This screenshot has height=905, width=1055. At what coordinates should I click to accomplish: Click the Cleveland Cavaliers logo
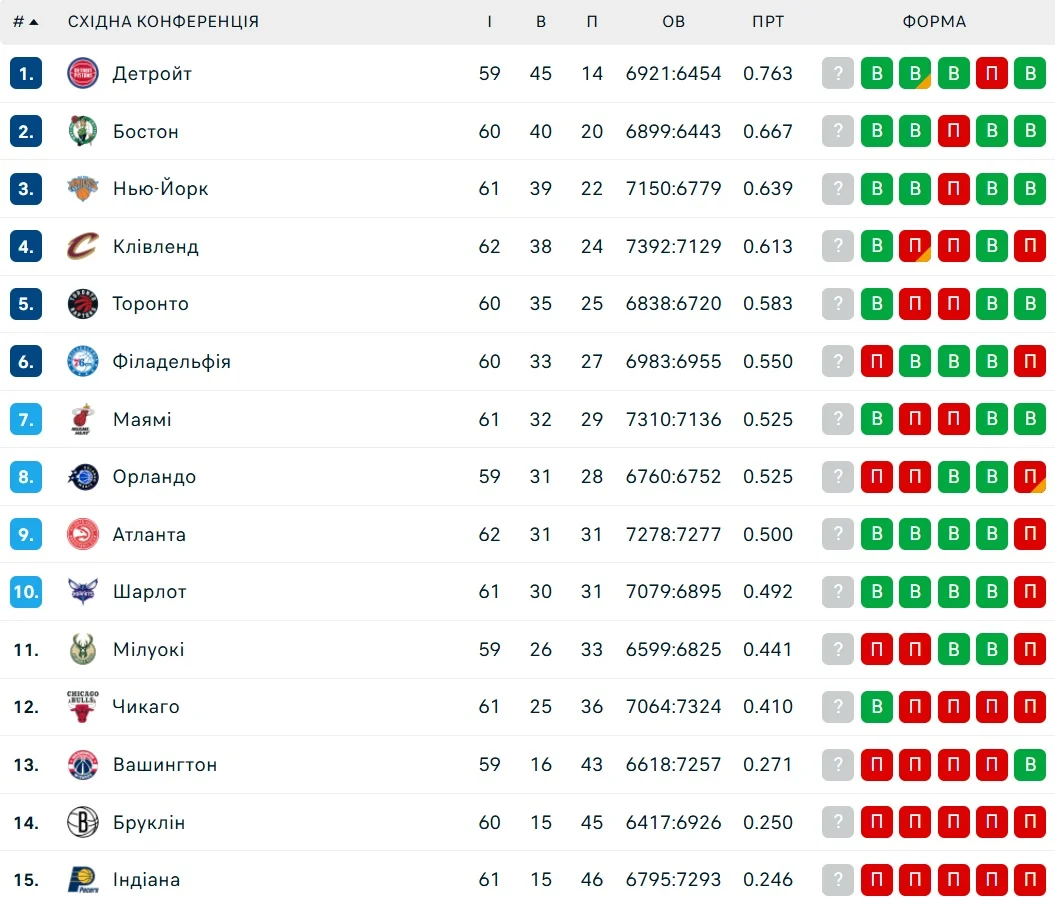[83, 246]
